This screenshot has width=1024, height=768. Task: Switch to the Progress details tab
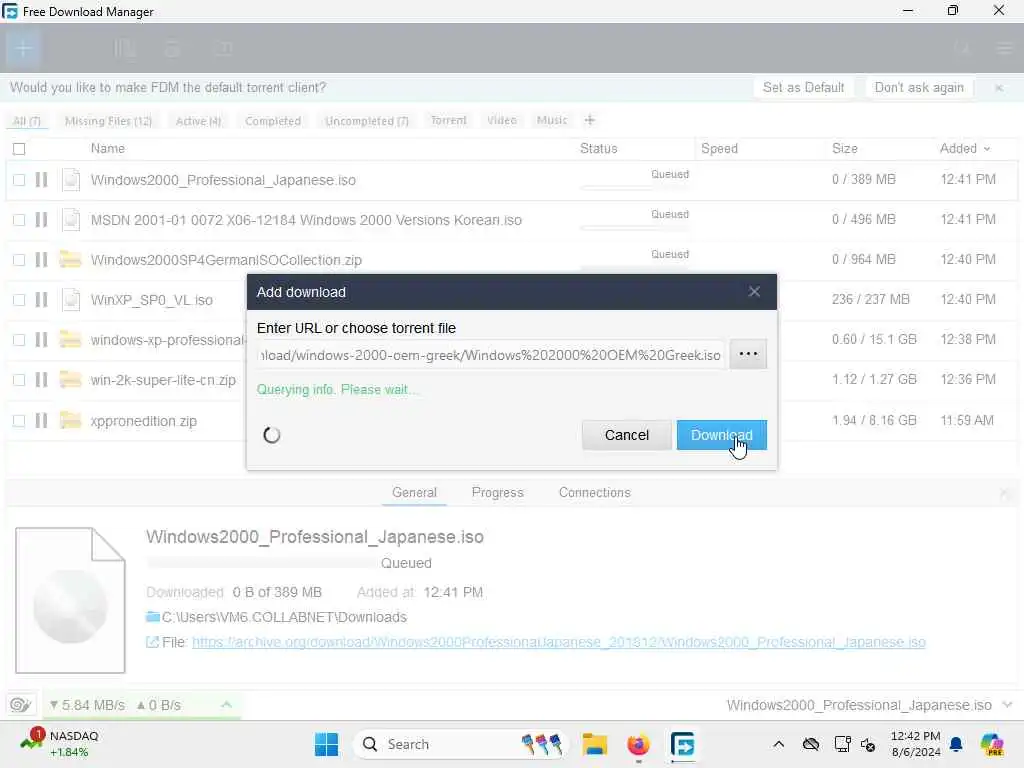coord(498,492)
